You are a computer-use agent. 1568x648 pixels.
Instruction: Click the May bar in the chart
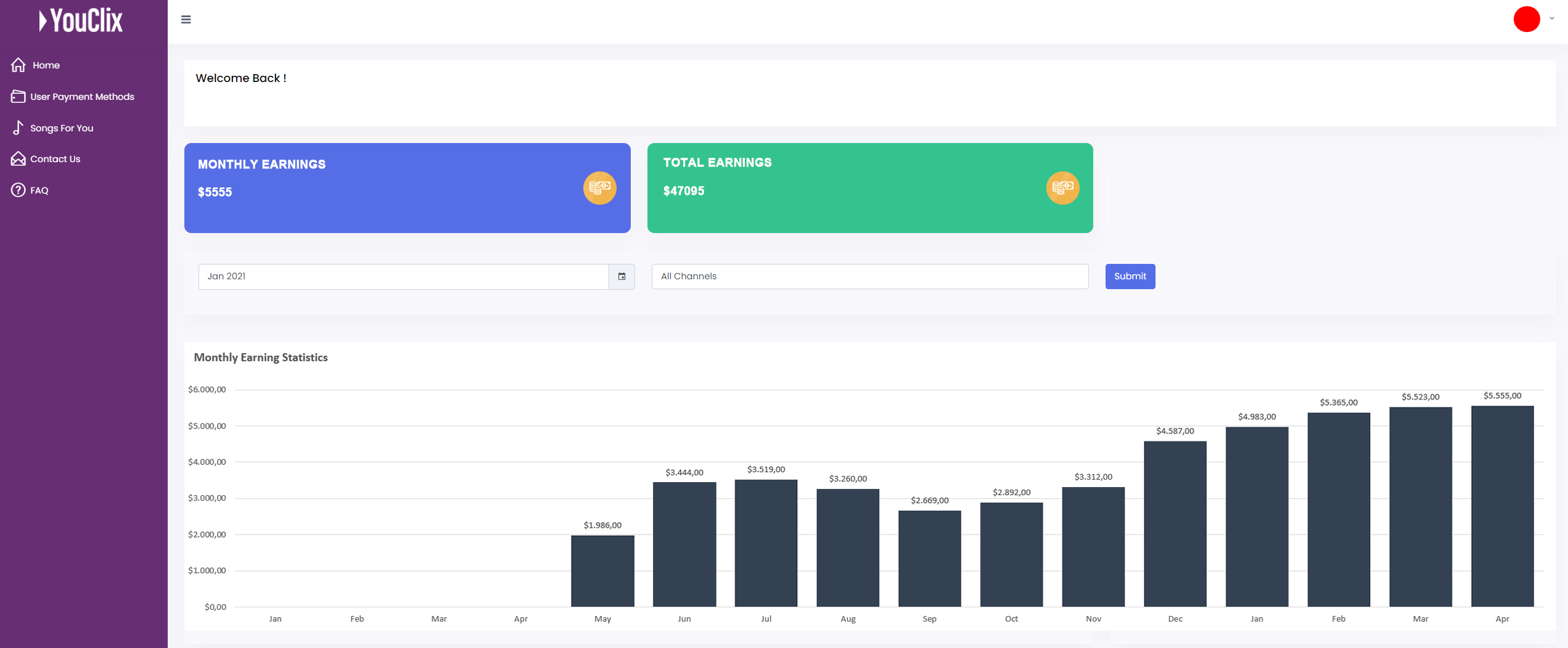[x=602, y=571]
